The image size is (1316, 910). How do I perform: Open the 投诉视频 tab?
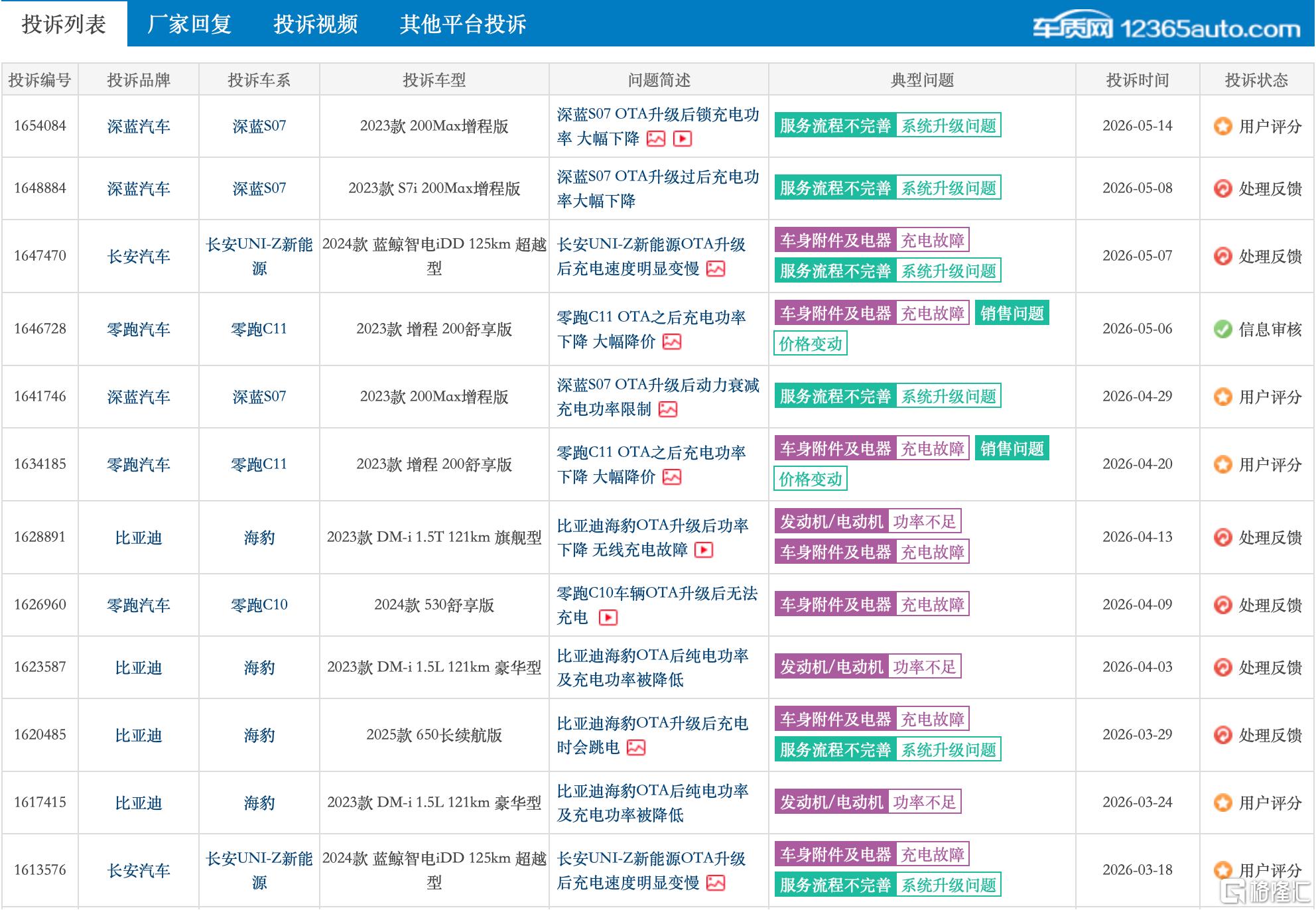tap(316, 24)
